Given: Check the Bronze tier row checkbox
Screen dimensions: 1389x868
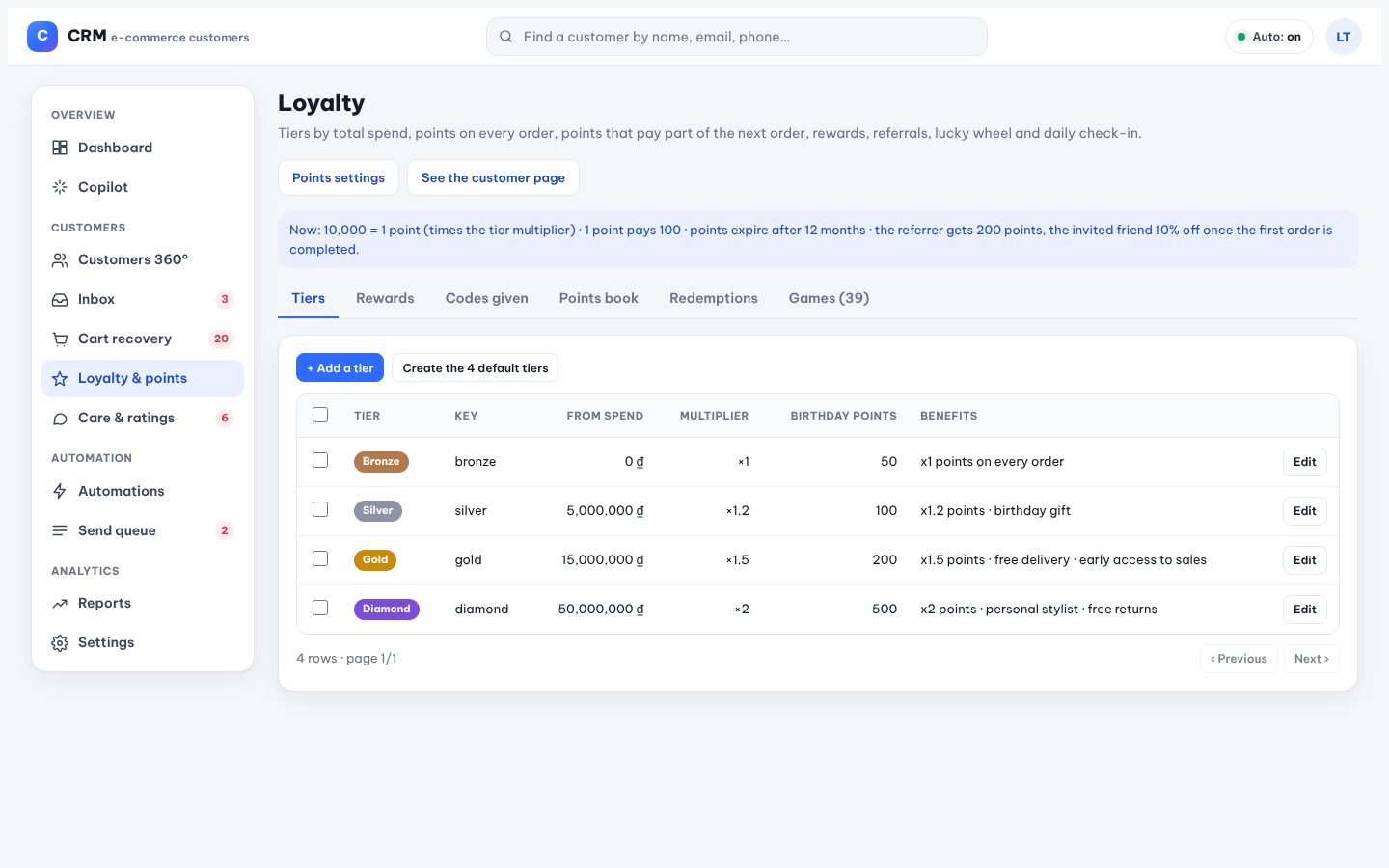Looking at the screenshot, I should [x=320, y=460].
